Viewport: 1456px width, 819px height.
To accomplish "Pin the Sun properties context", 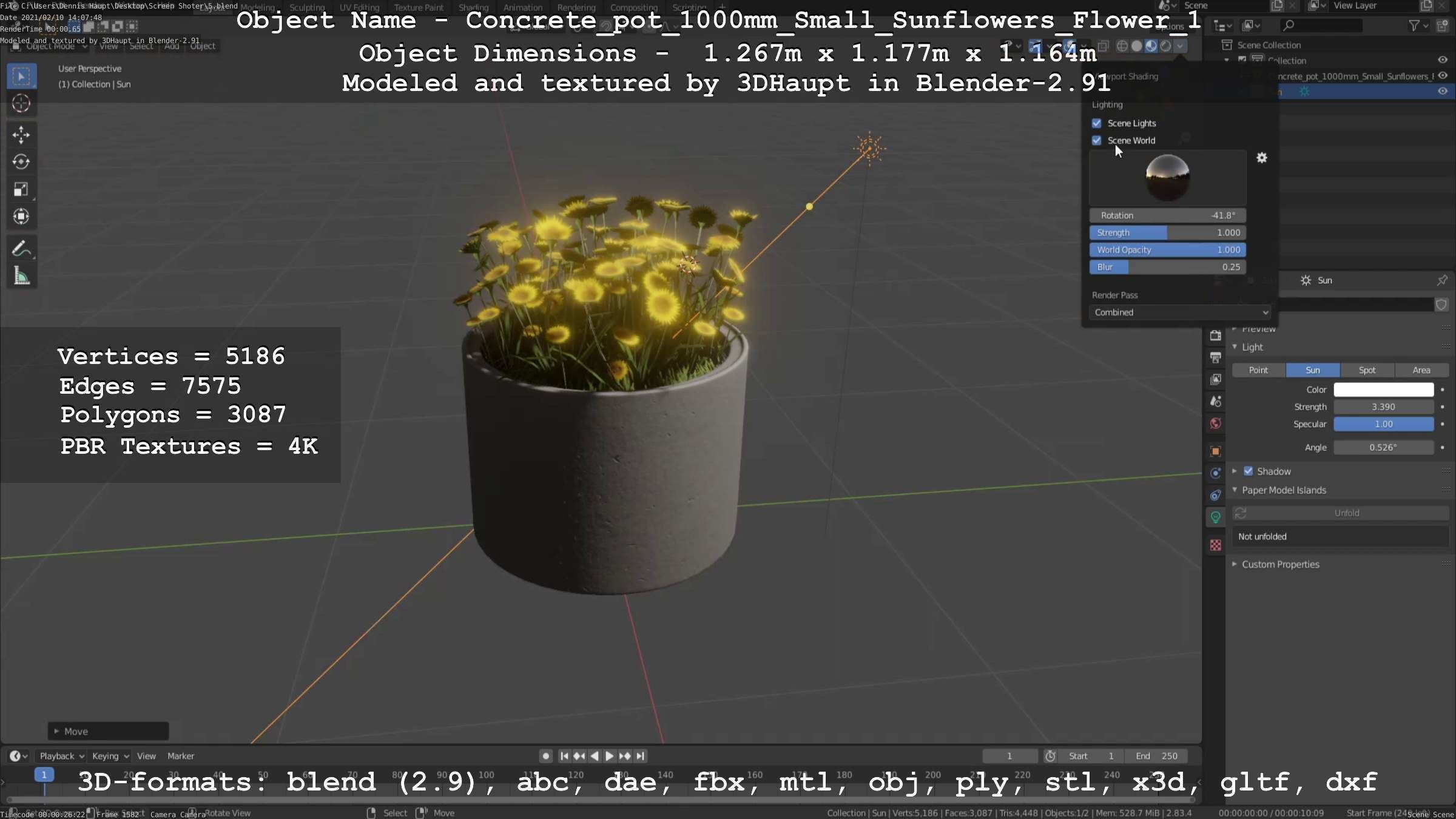I will [1442, 280].
